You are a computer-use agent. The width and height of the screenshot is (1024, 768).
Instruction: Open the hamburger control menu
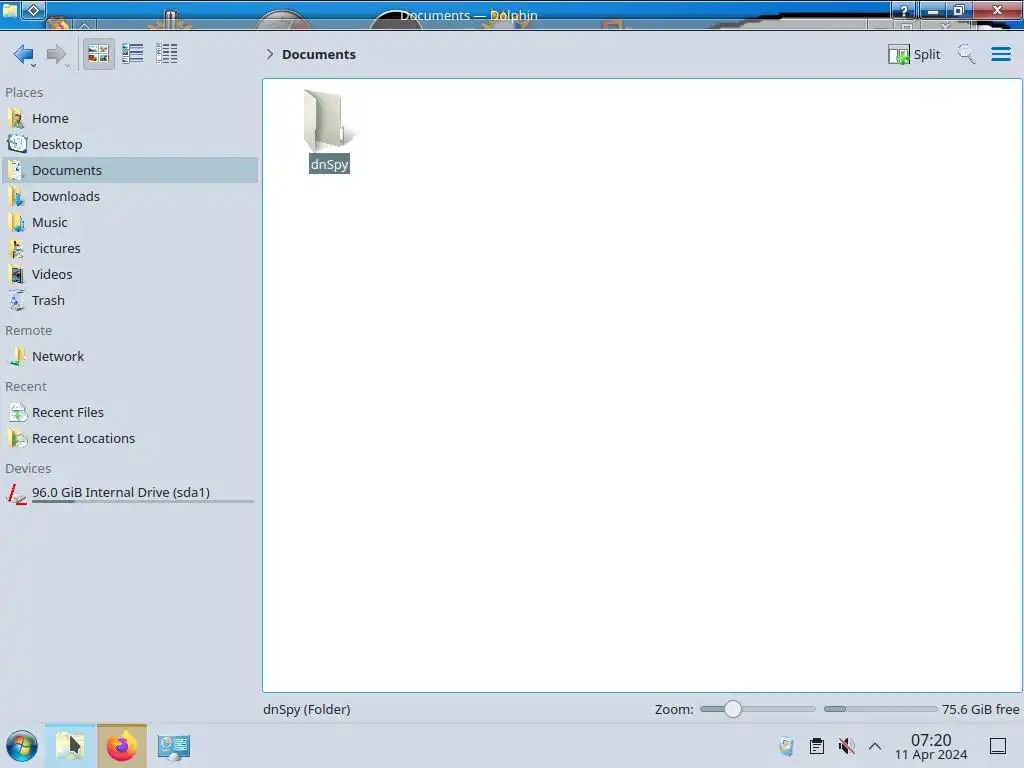pos(1000,54)
